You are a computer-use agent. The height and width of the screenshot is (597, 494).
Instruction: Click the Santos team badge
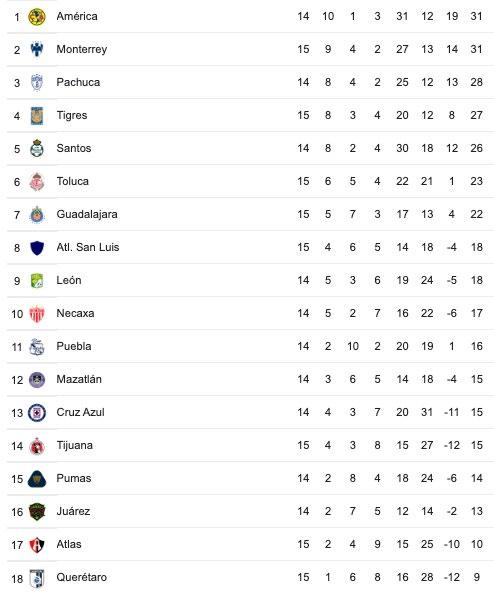[x=37, y=148]
